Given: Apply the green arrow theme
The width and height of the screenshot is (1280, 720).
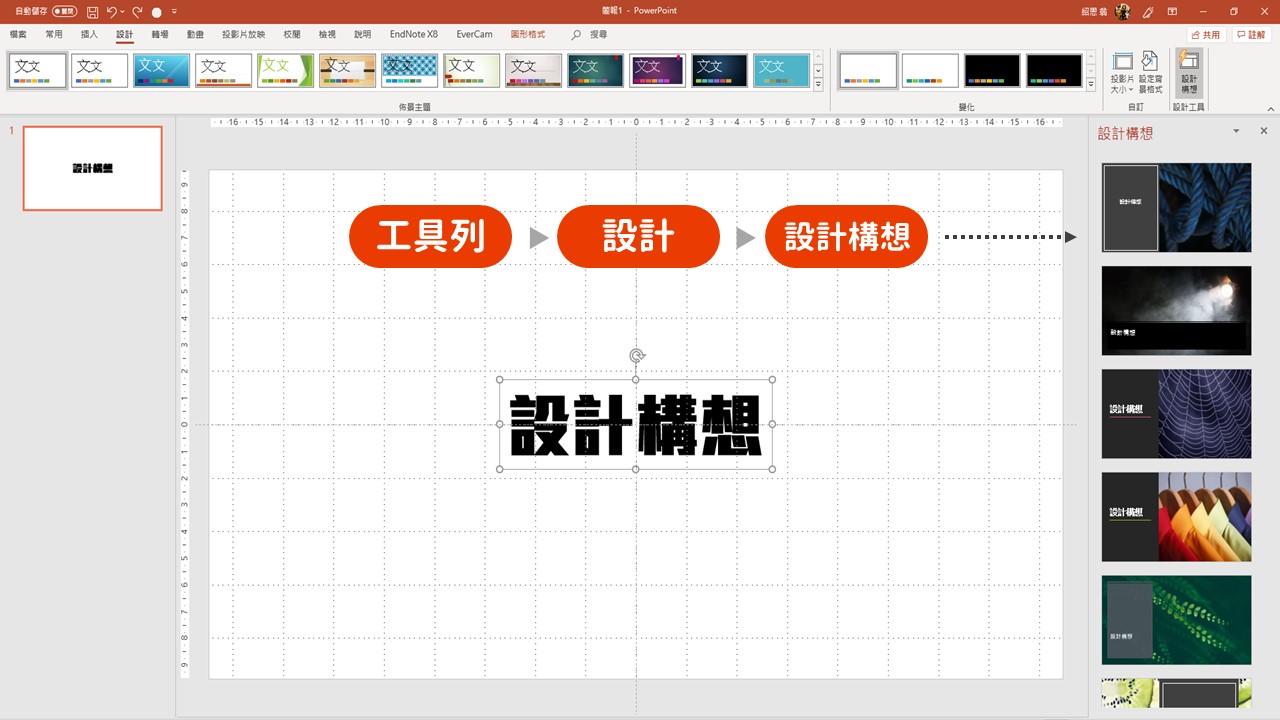Looking at the screenshot, I should coord(285,71).
